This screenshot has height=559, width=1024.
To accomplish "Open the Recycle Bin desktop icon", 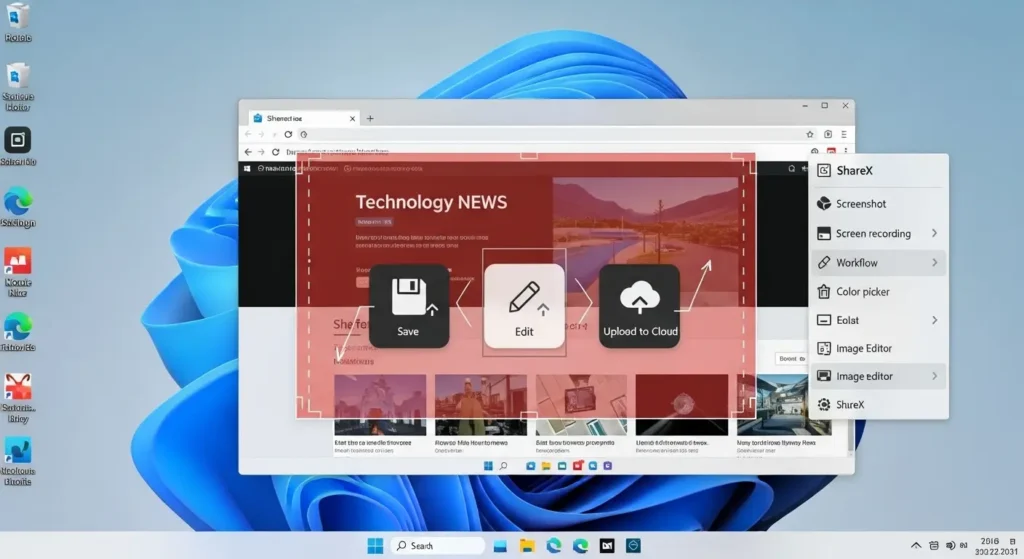I will (18, 17).
